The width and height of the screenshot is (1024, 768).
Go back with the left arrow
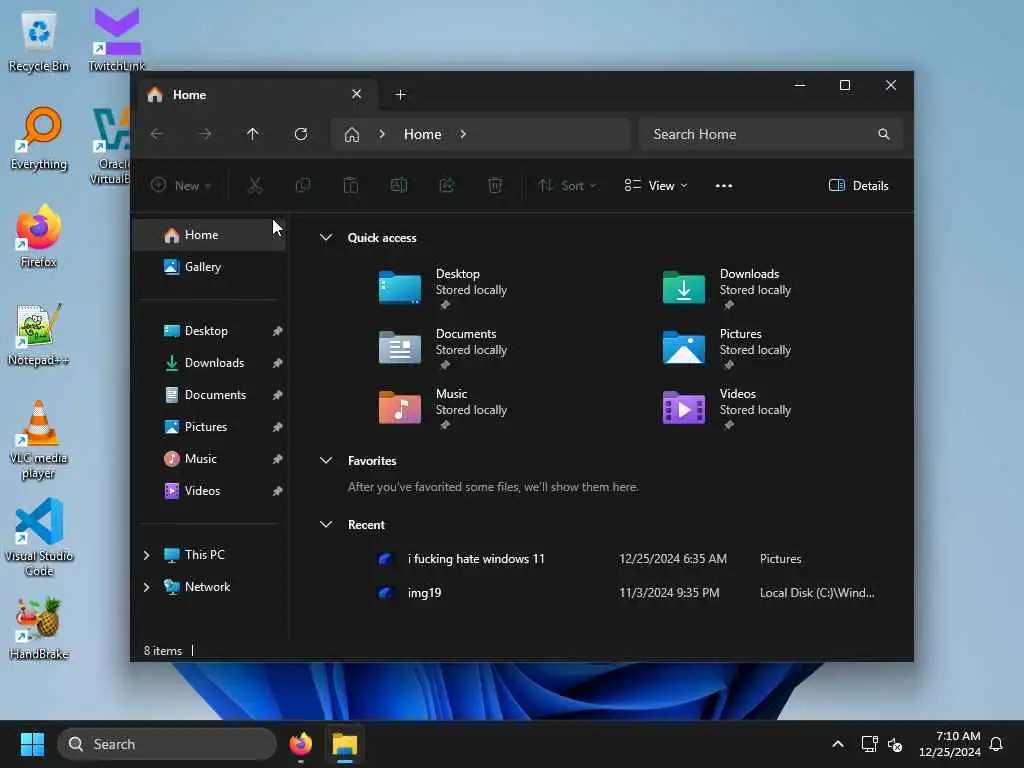pos(157,135)
